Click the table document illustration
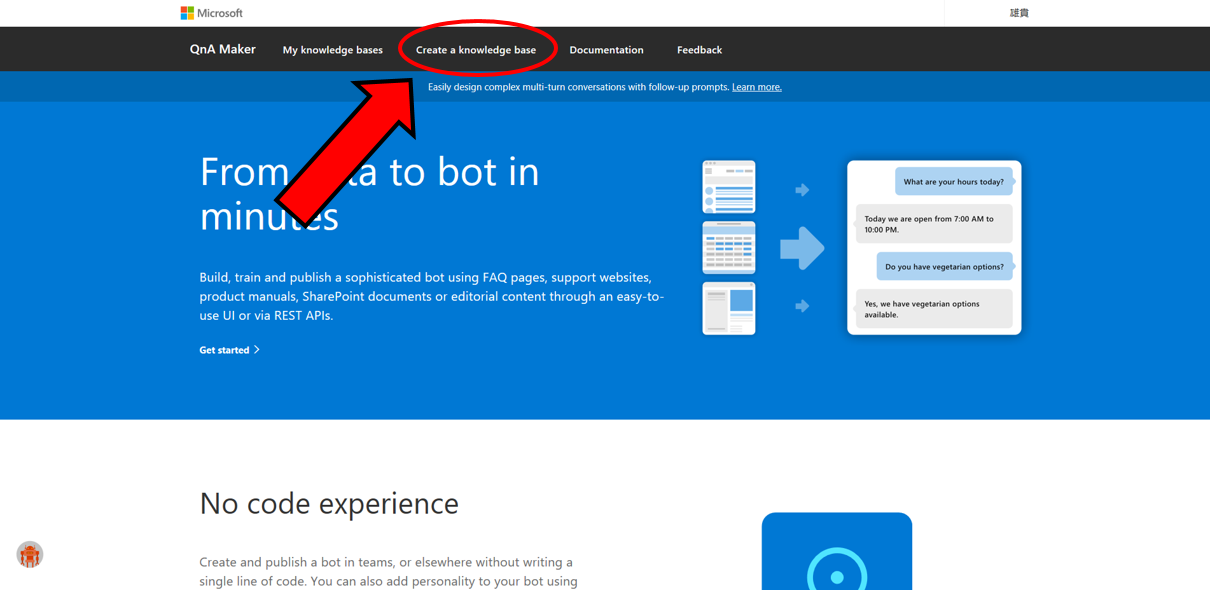 pos(729,247)
